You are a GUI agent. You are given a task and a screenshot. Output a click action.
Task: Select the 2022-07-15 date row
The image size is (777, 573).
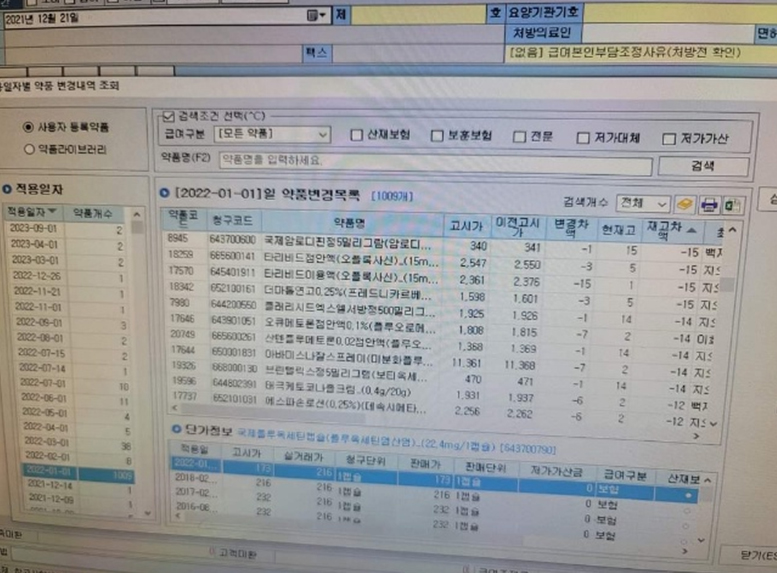[x=70, y=353]
